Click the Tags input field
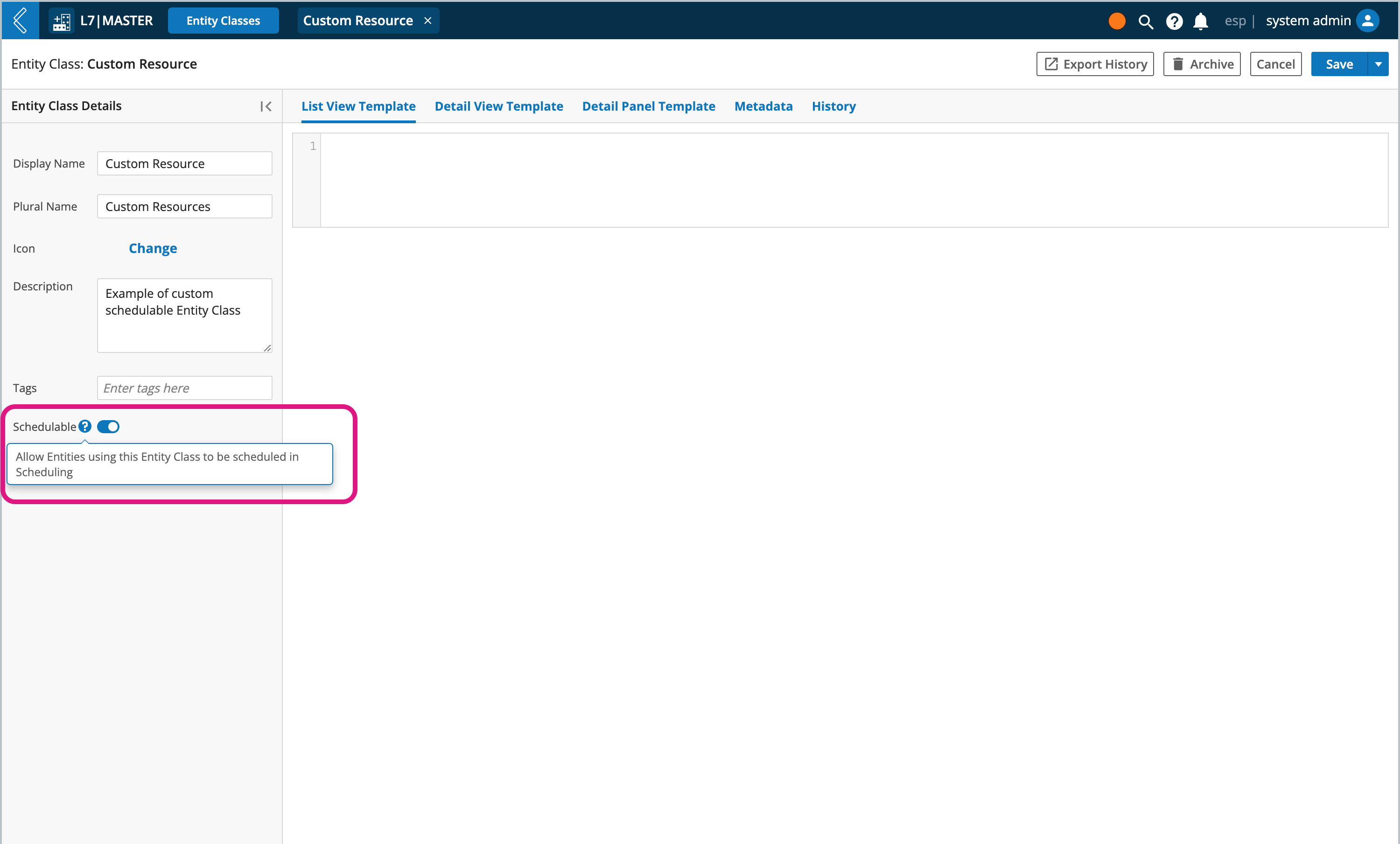 [185, 388]
